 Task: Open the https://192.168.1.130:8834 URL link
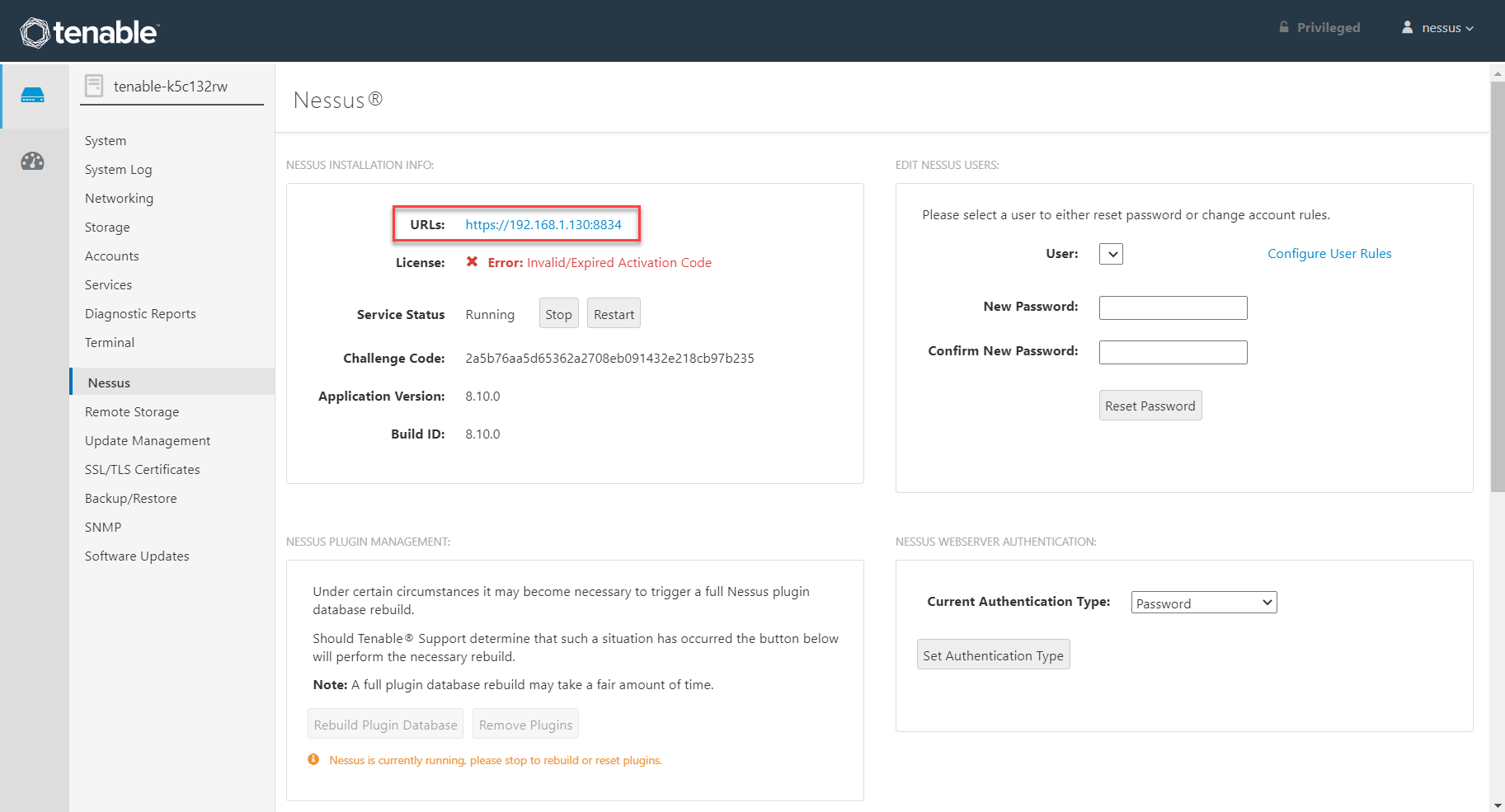pyautogui.click(x=543, y=224)
